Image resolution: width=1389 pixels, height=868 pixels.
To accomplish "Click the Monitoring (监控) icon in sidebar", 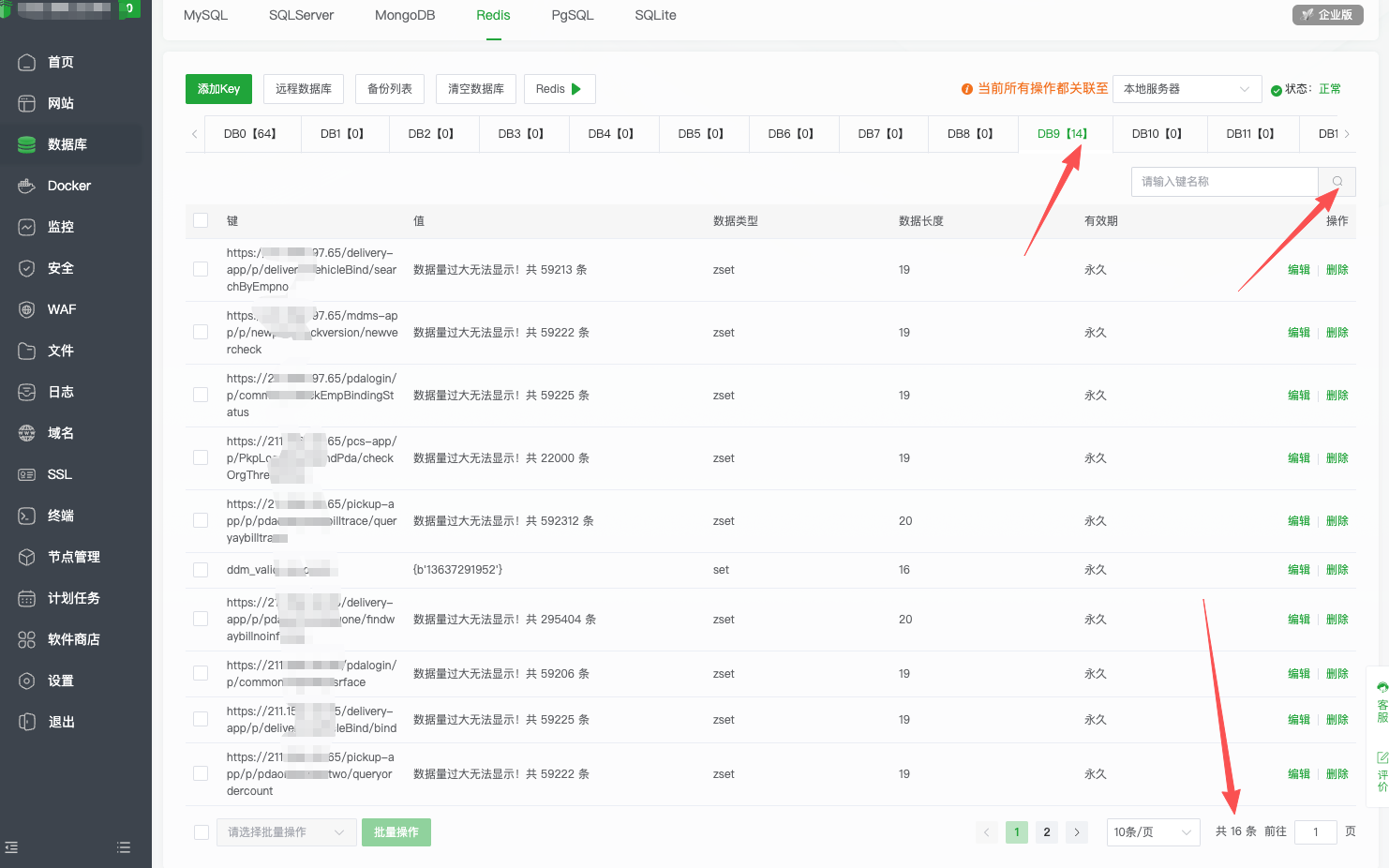I will click(27, 227).
